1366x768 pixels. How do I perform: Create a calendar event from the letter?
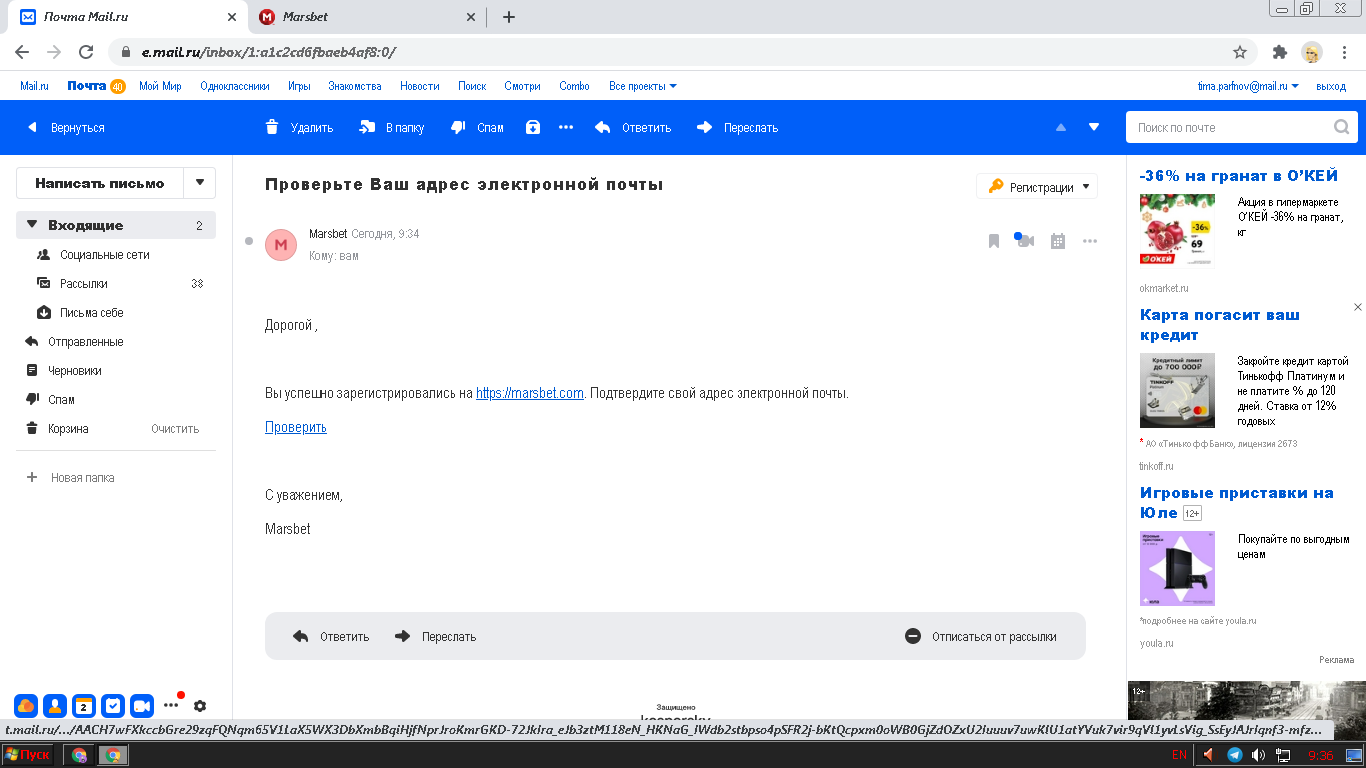(x=1058, y=241)
